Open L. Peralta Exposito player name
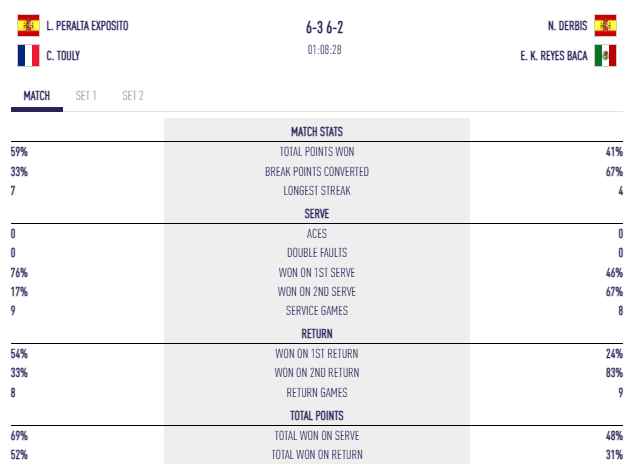The width and height of the screenshot is (631, 475). [87, 25]
